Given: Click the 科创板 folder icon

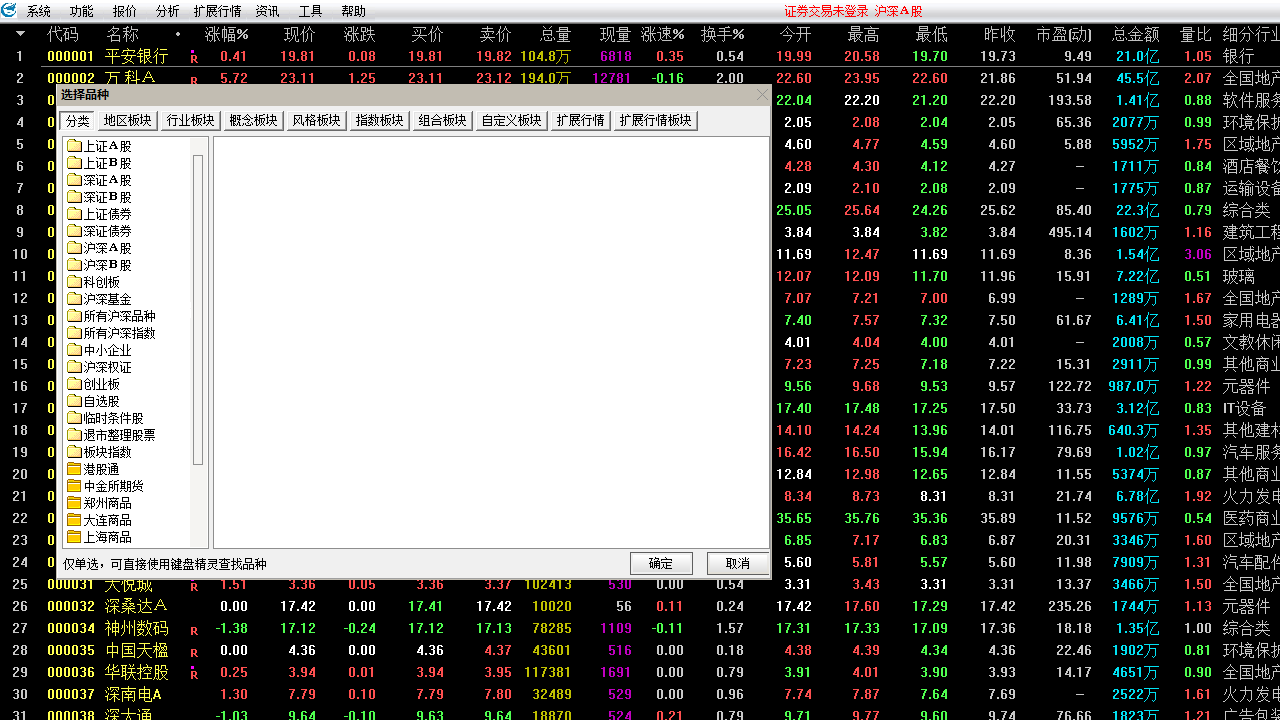Looking at the screenshot, I should (74, 282).
